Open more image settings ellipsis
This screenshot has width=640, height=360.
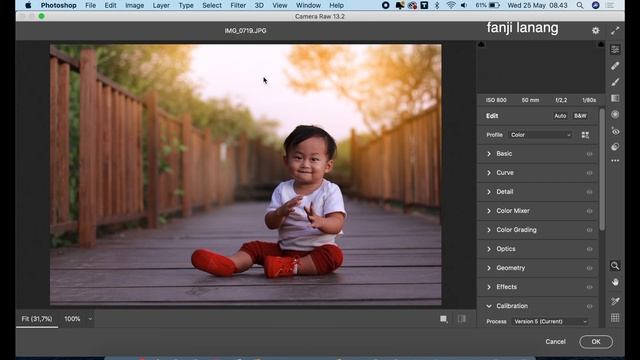(x=615, y=161)
